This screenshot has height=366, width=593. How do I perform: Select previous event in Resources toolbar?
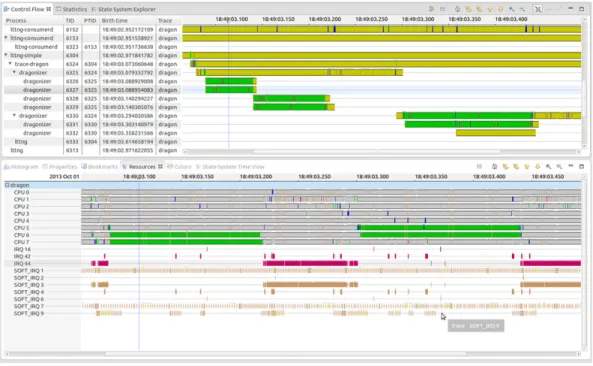(x=505, y=166)
